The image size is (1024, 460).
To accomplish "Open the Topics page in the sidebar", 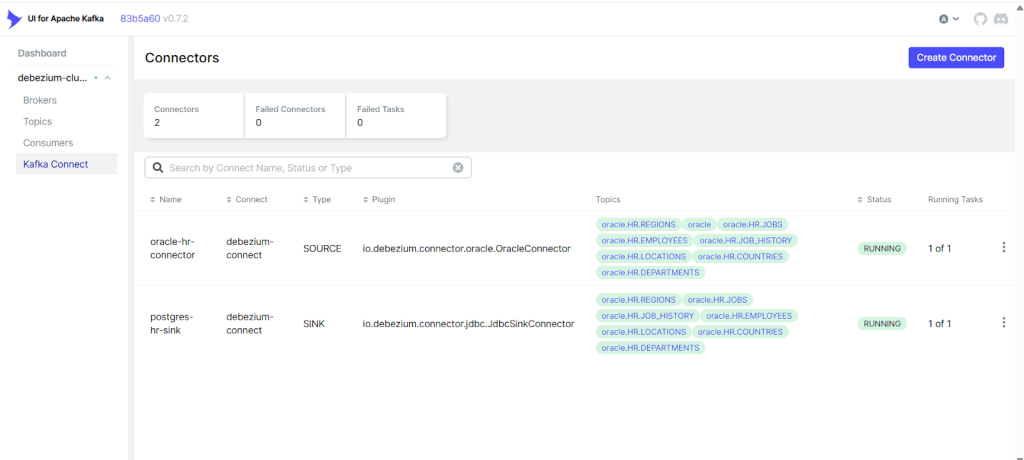I will tap(37, 121).
